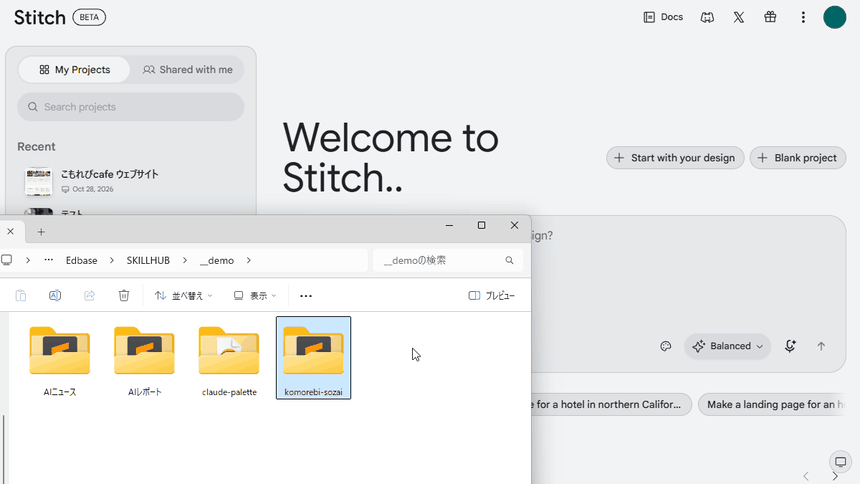Click the Paste icon in Explorer toolbar

[x=21, y=296]
